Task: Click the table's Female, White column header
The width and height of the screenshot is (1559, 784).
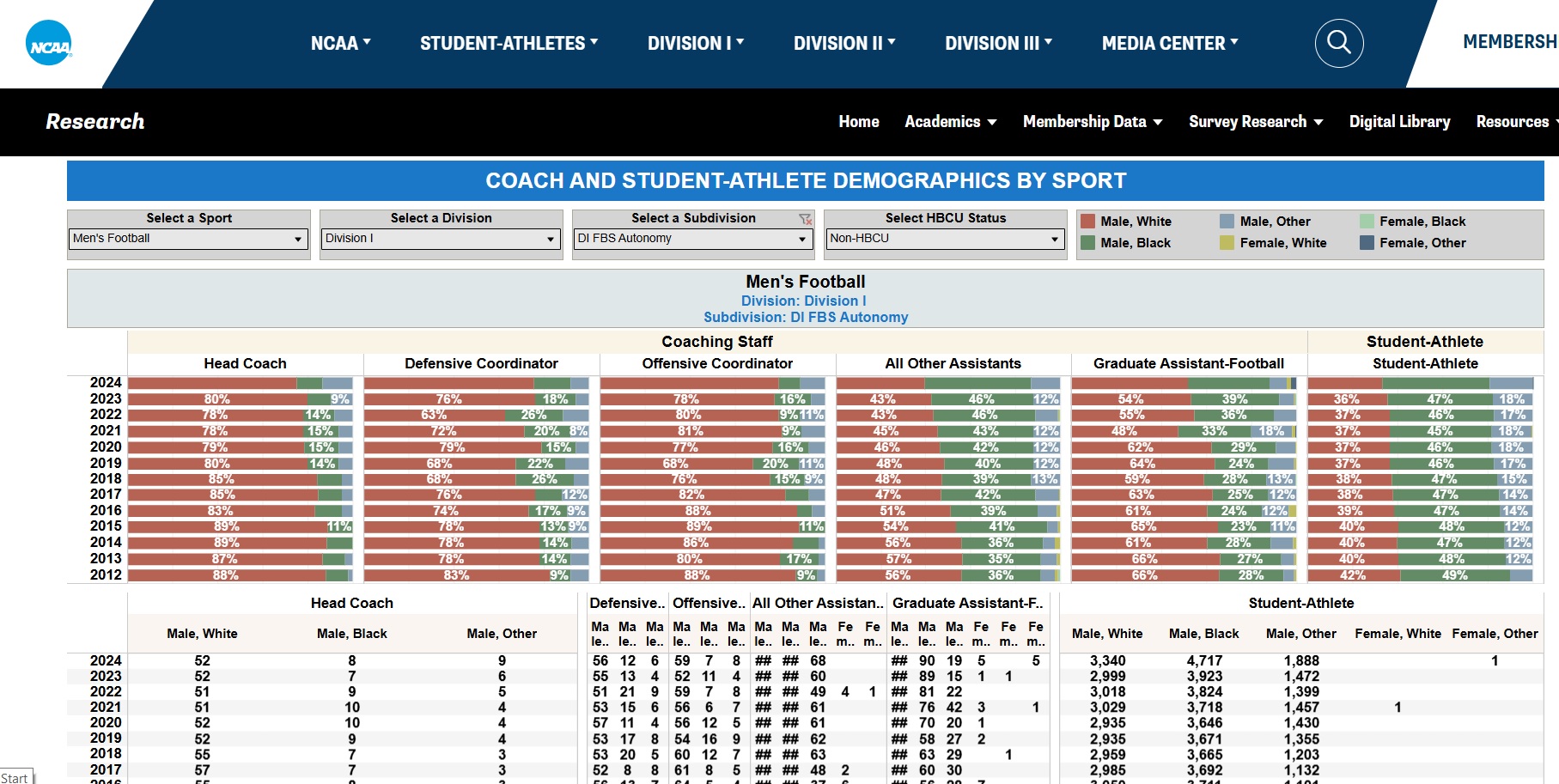Action: [1398, 634]
